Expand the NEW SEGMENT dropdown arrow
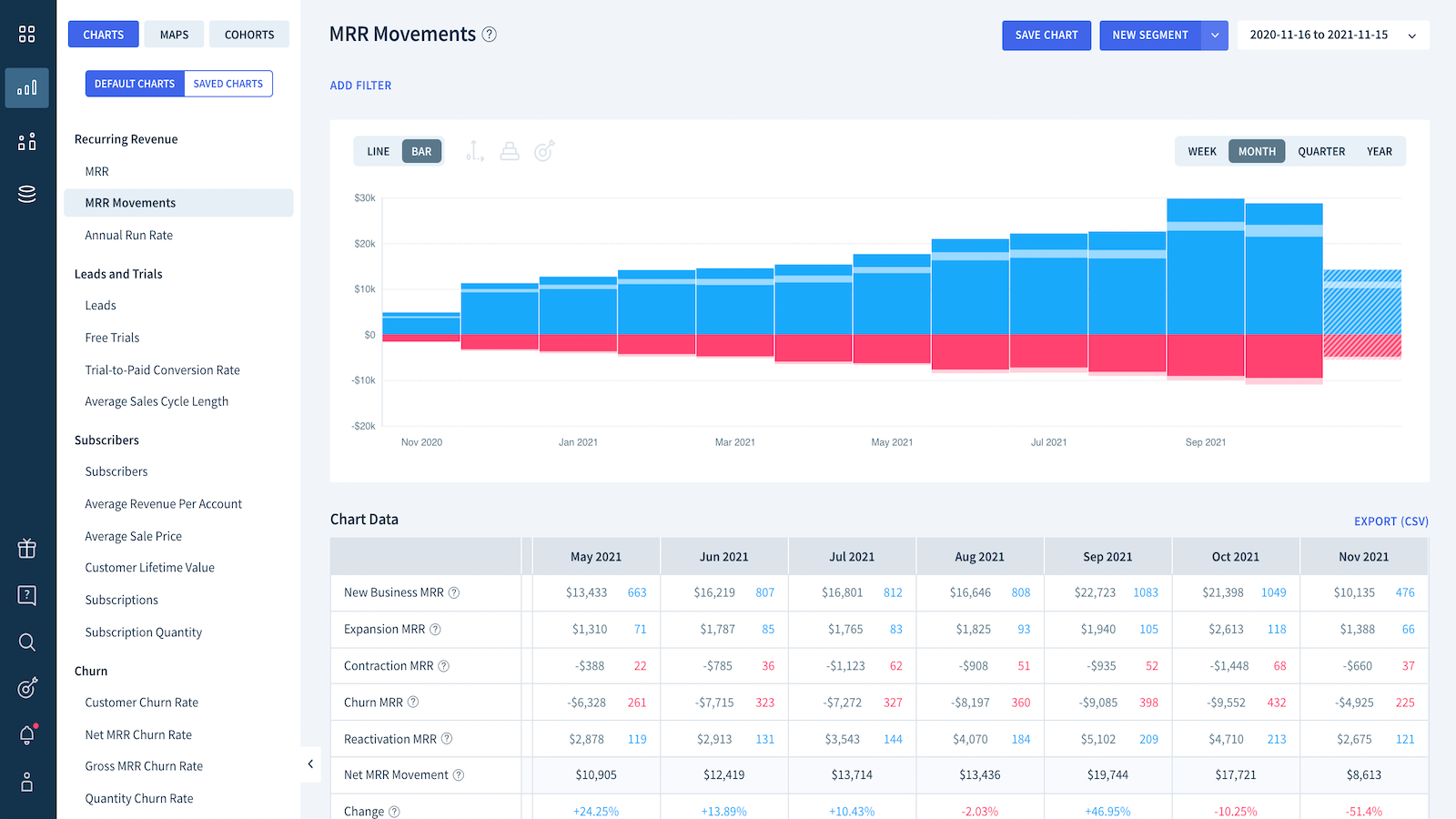 point(1215,35)
